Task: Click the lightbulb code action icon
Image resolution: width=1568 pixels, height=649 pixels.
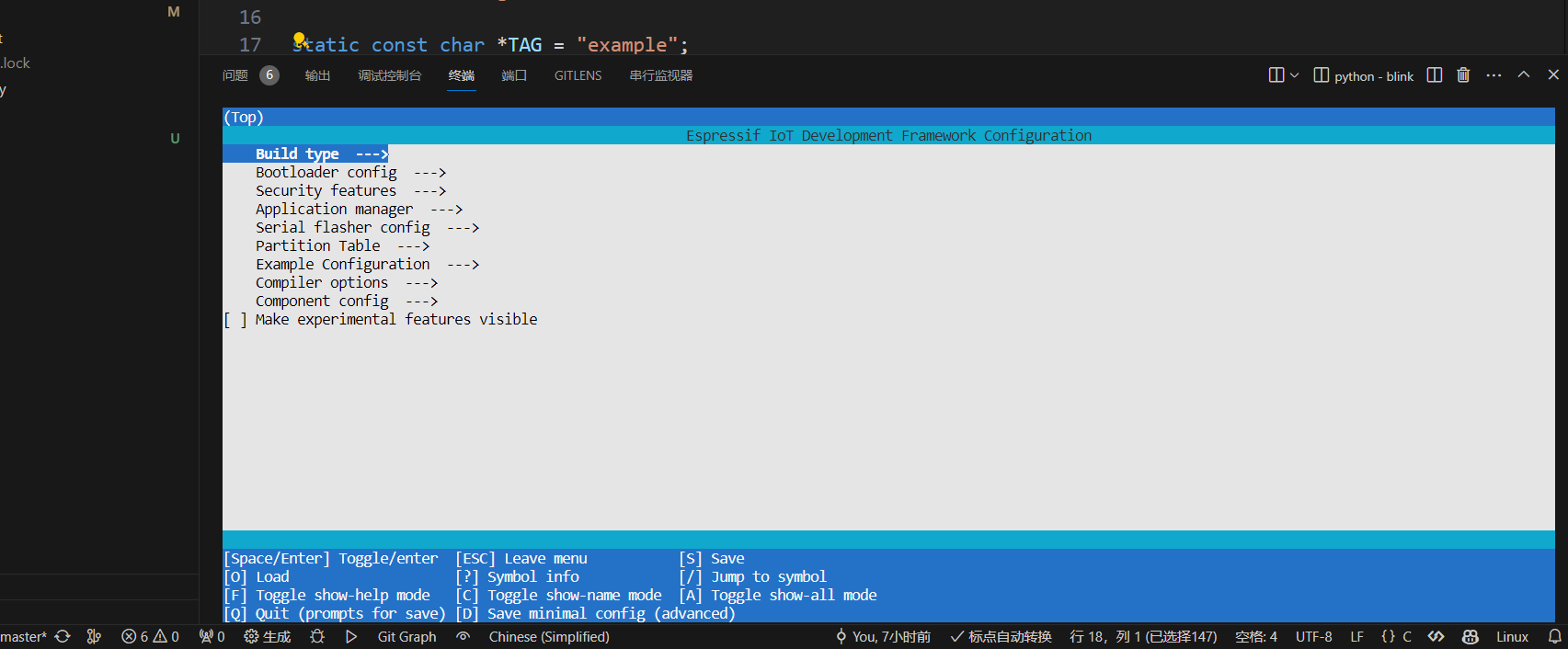Action: (299, 40)
